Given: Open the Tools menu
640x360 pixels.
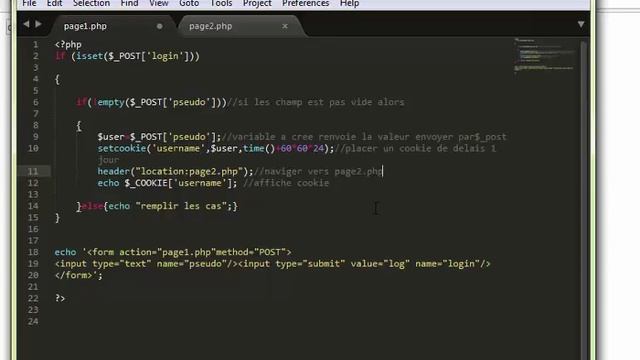Looking at the screenshot, I should coord(221,4).
